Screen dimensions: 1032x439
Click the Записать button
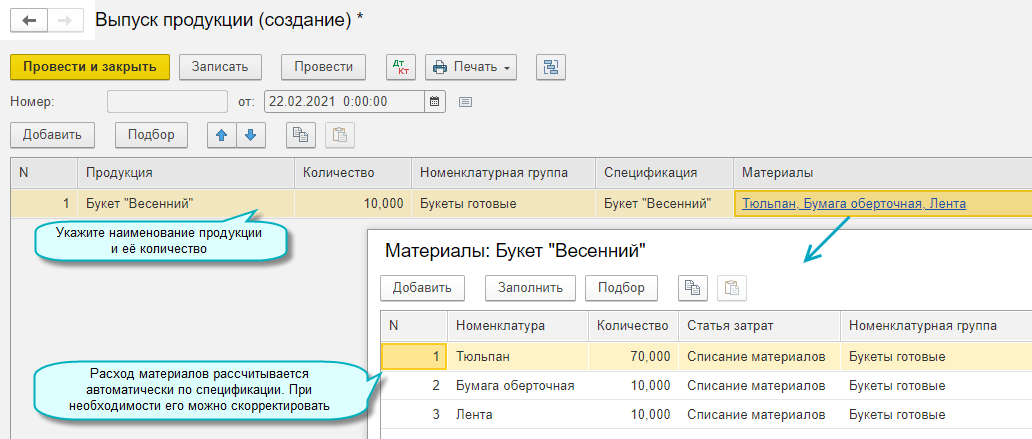(220, 67)
